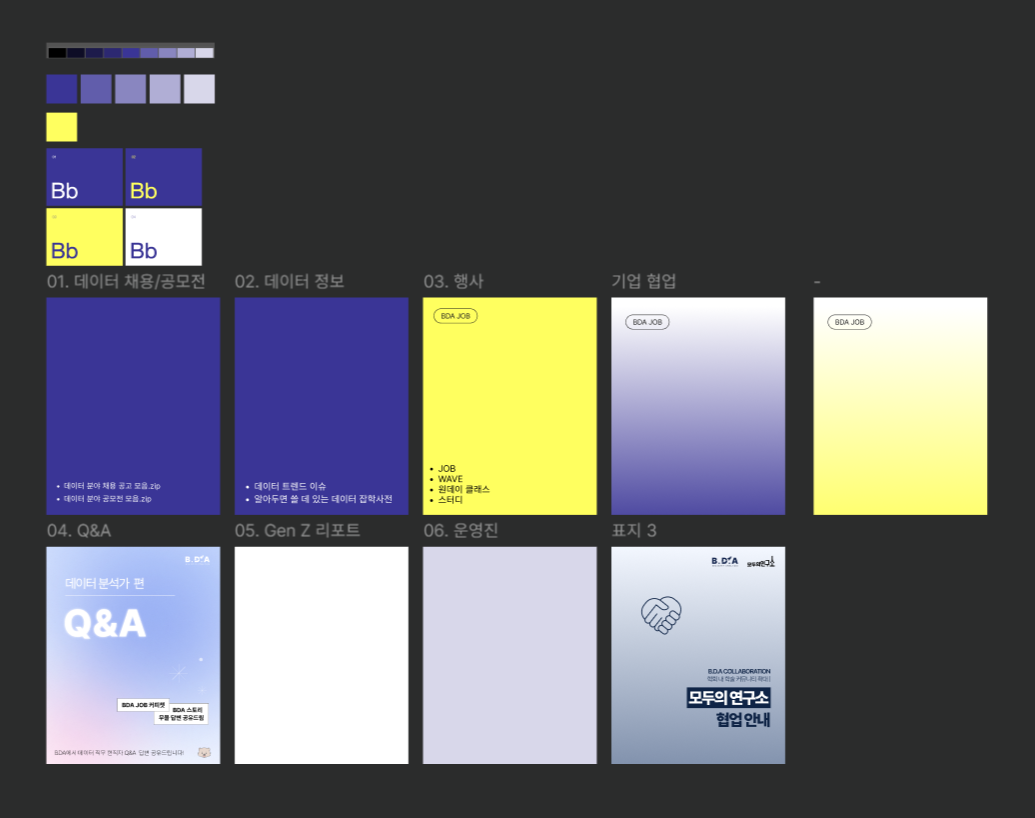Select footer caption on Q&A frame
Image resolution: width=1035 pixels, height=818 pixels.
click(x=119, y=753)
